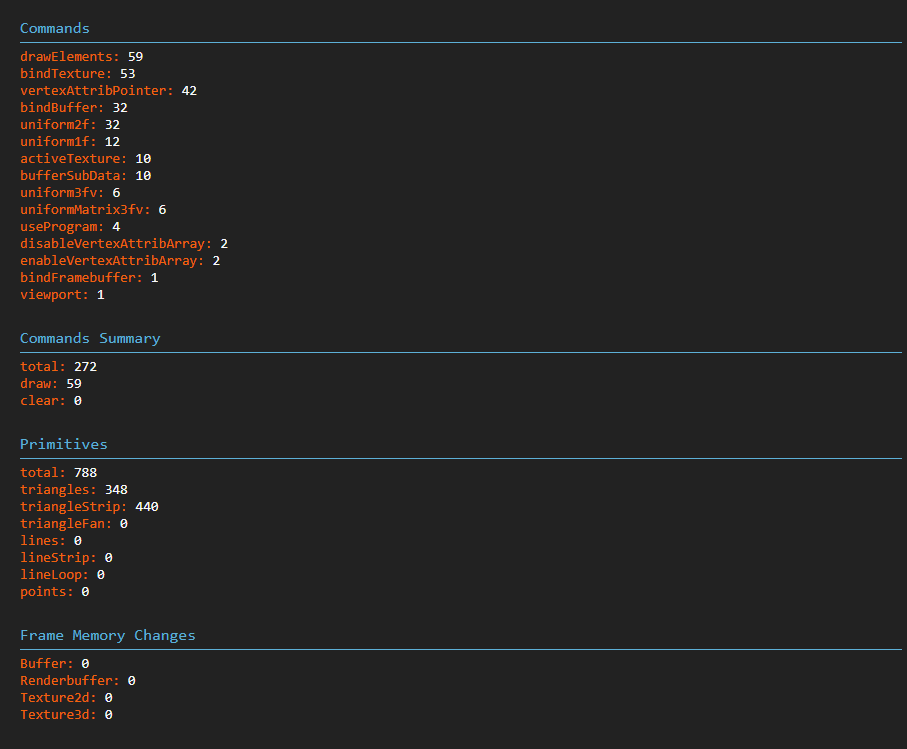This screenshot has width=907, height=749.
Task: Select the bufferSubData: 10 entry
Action: pyautogui.click(x=86, y=176)
